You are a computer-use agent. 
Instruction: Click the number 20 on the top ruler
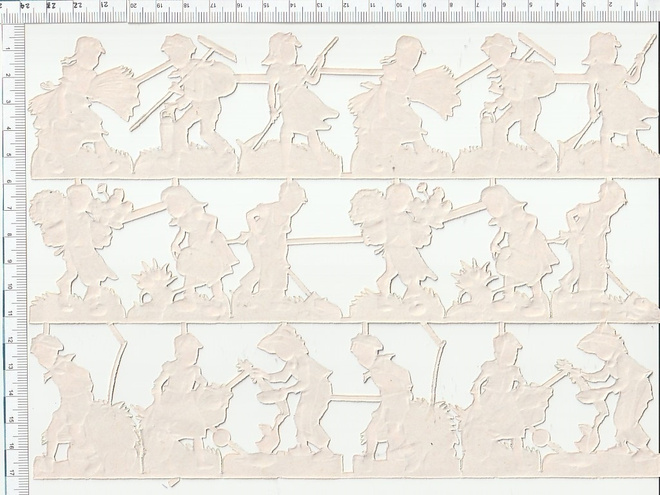[x=133, y=5]
